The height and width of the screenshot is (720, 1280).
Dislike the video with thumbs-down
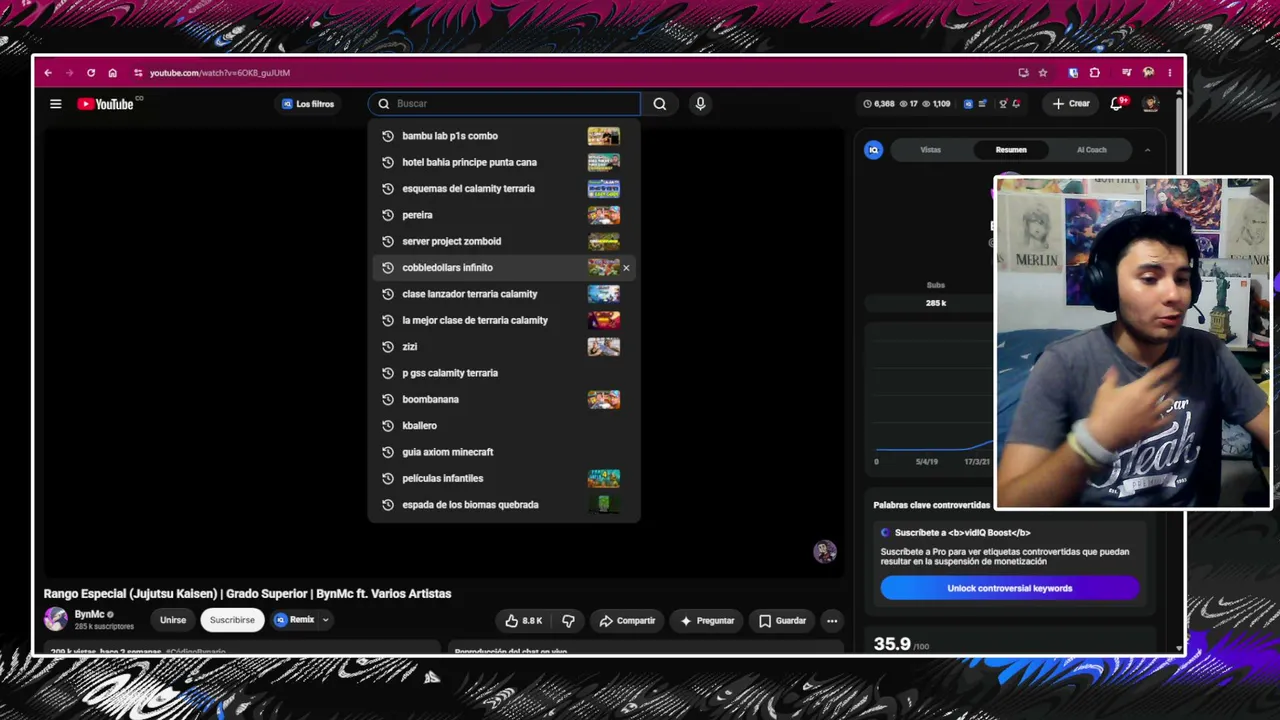[568, 621]
